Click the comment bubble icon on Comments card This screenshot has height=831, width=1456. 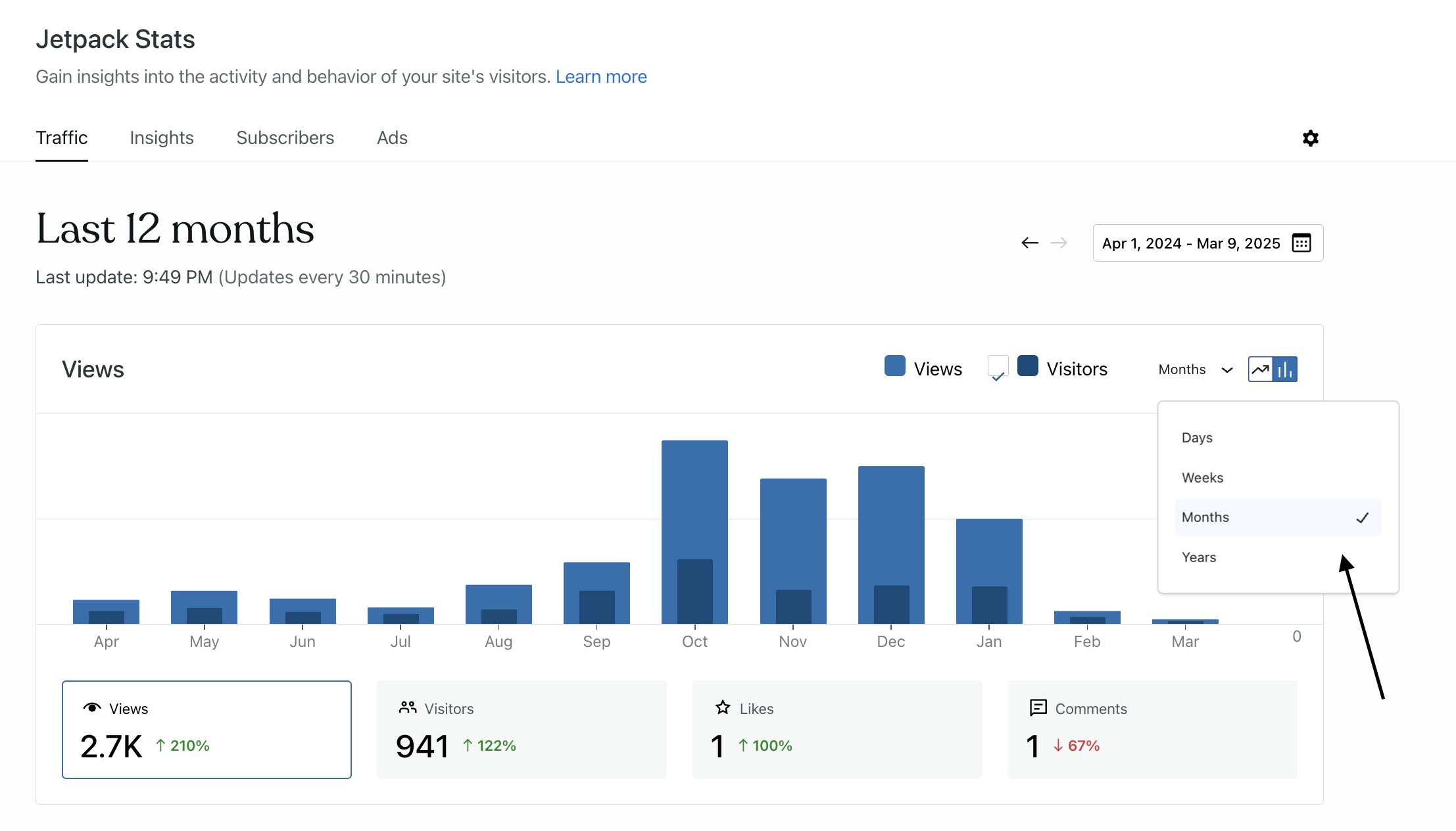pyautogui.click(x=1038, y=708)
